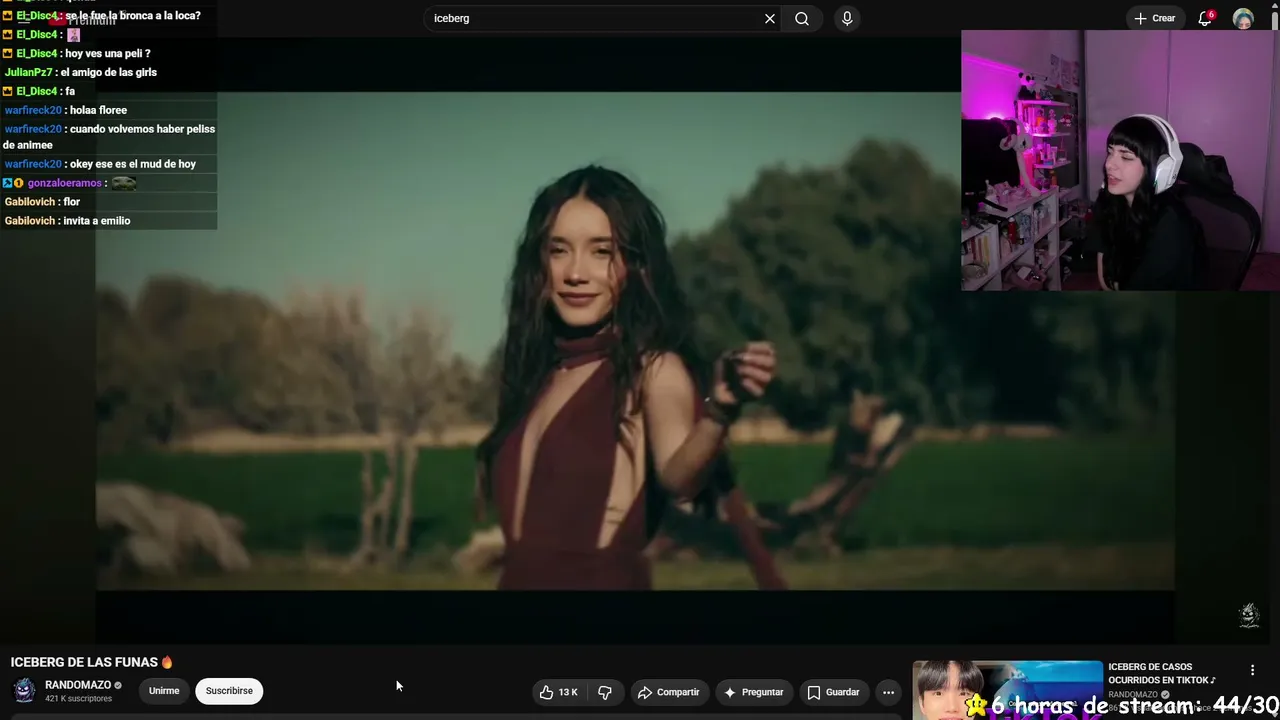
Task: Click Gabilovich's chat message 'flor'
Action: 72,202
